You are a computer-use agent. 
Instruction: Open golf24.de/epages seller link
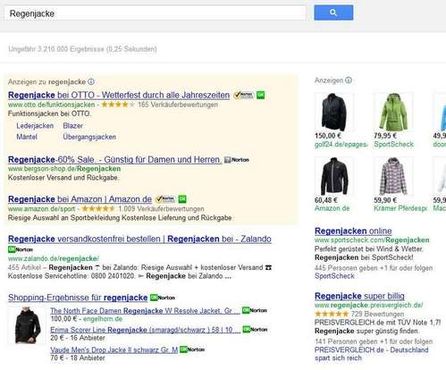click(341, 144)
